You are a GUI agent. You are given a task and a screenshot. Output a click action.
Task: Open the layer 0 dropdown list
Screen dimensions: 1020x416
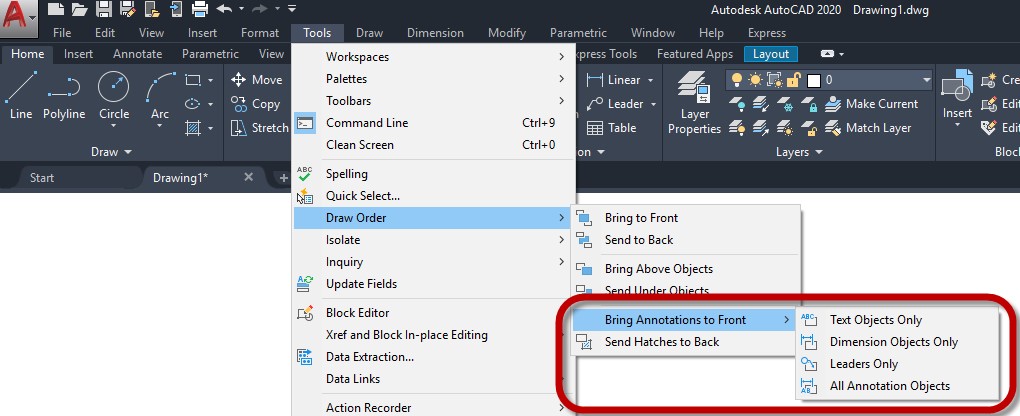926,80
